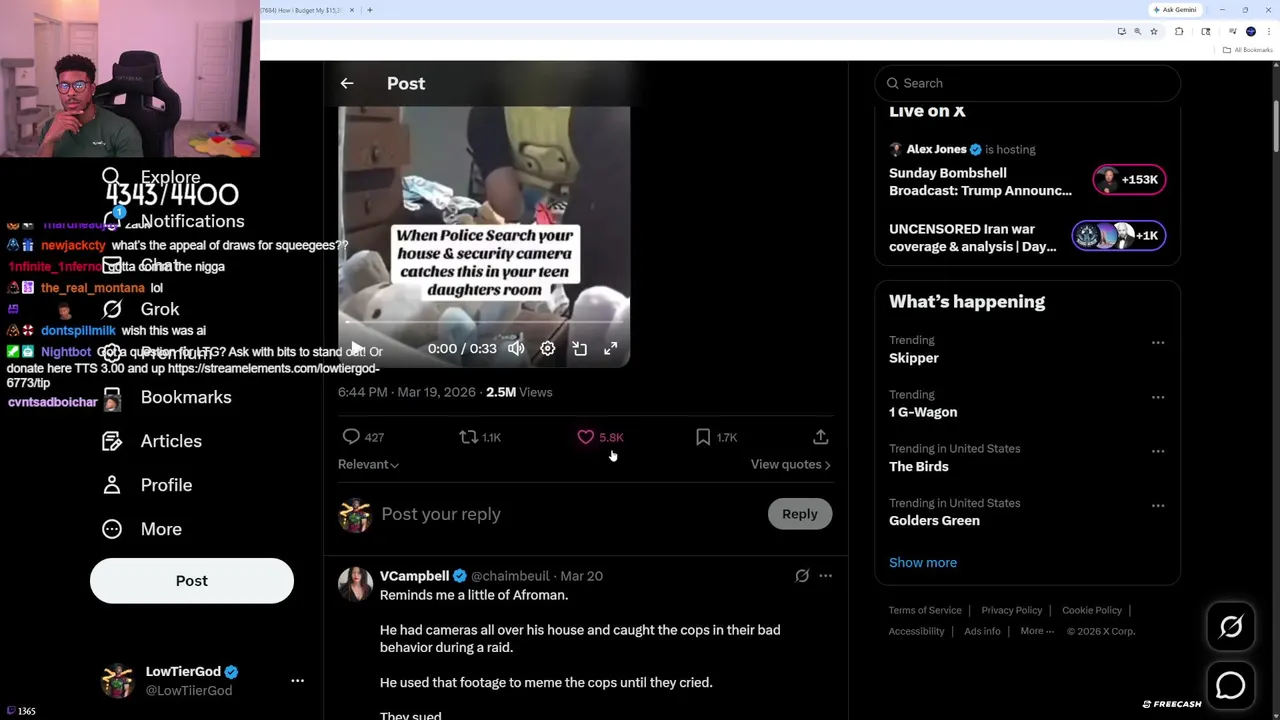The image size is (1280, 720).
Task: Click the page vertical scrollbar
Action: [1275, 127]
